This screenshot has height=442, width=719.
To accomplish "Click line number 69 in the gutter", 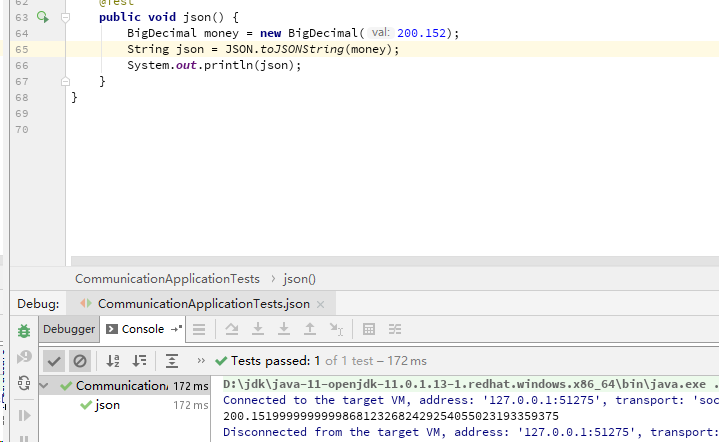I will click(22, 114).
